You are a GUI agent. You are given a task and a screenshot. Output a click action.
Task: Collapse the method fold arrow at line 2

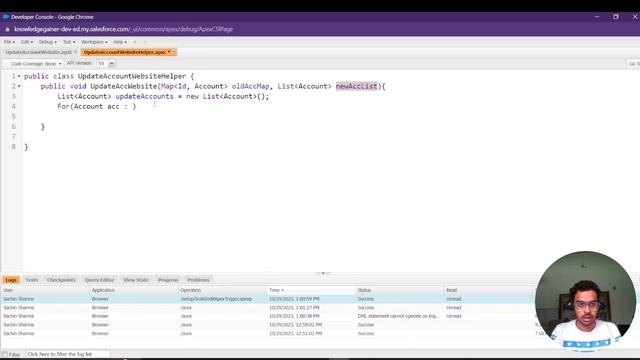19,86
